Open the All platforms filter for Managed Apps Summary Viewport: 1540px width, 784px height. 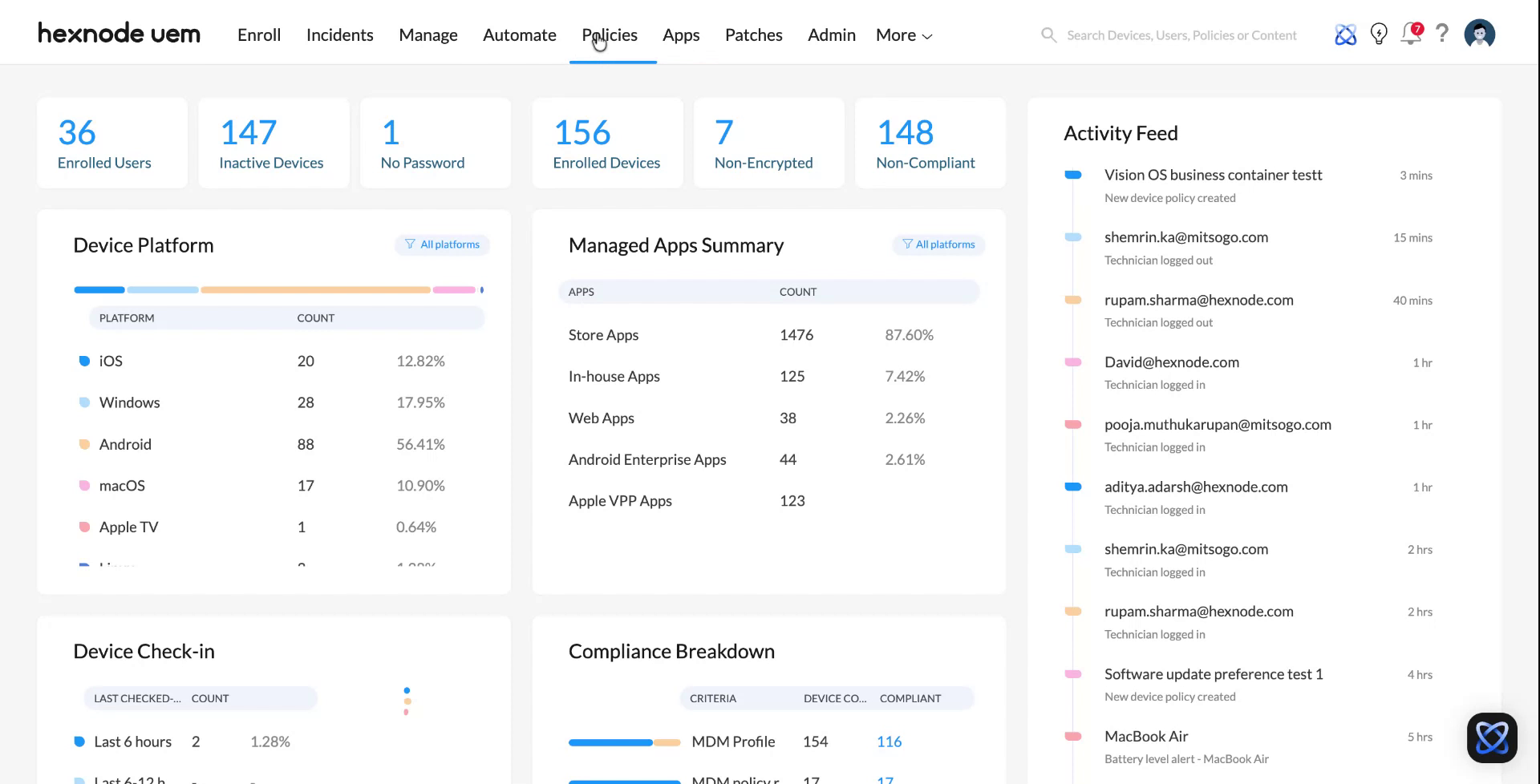coord(938,244)
